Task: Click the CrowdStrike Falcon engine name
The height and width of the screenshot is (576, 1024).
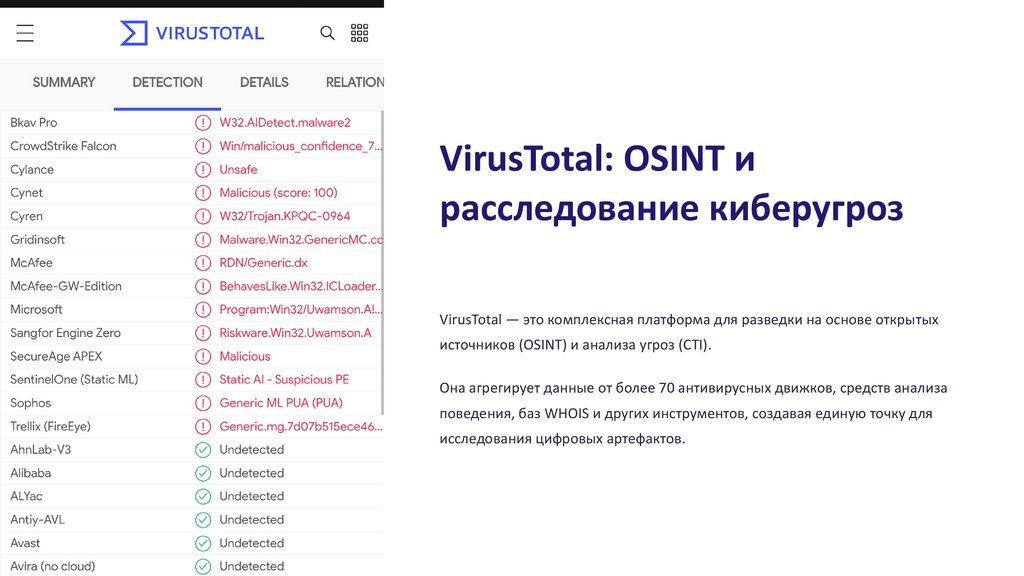Action: pos(63,146)
